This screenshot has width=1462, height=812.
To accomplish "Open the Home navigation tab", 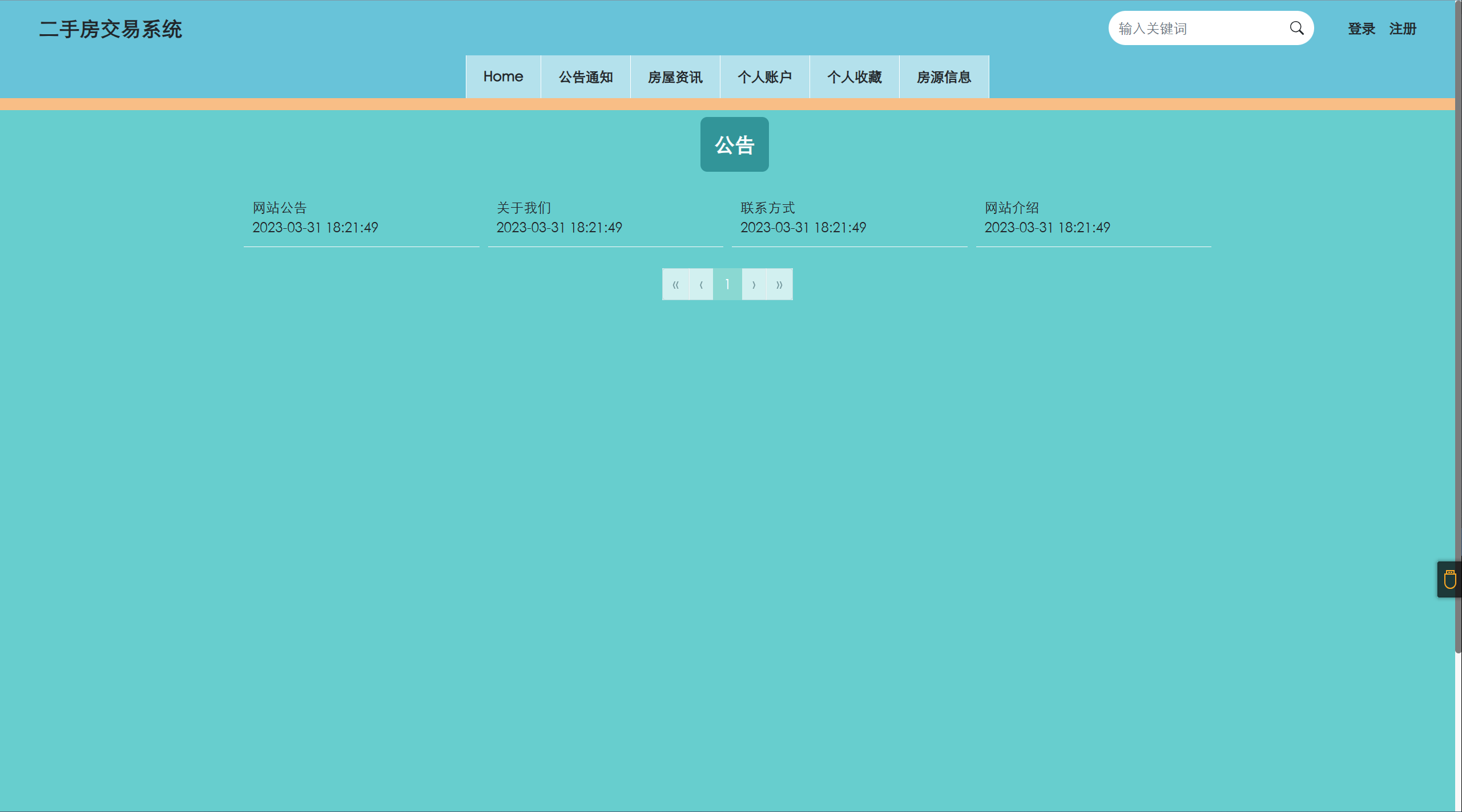I will 503,77.
